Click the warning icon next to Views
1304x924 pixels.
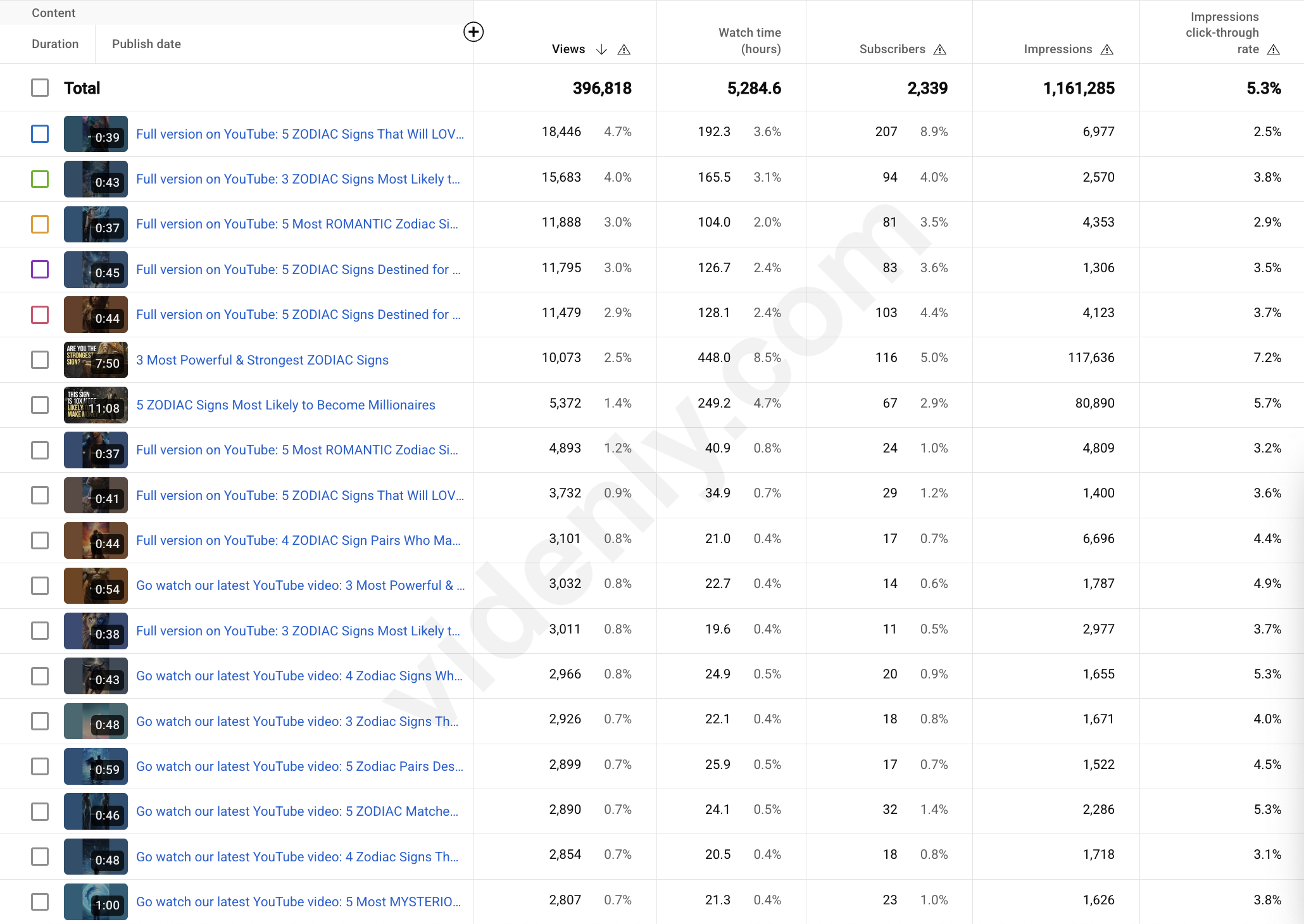click(624, 49)
